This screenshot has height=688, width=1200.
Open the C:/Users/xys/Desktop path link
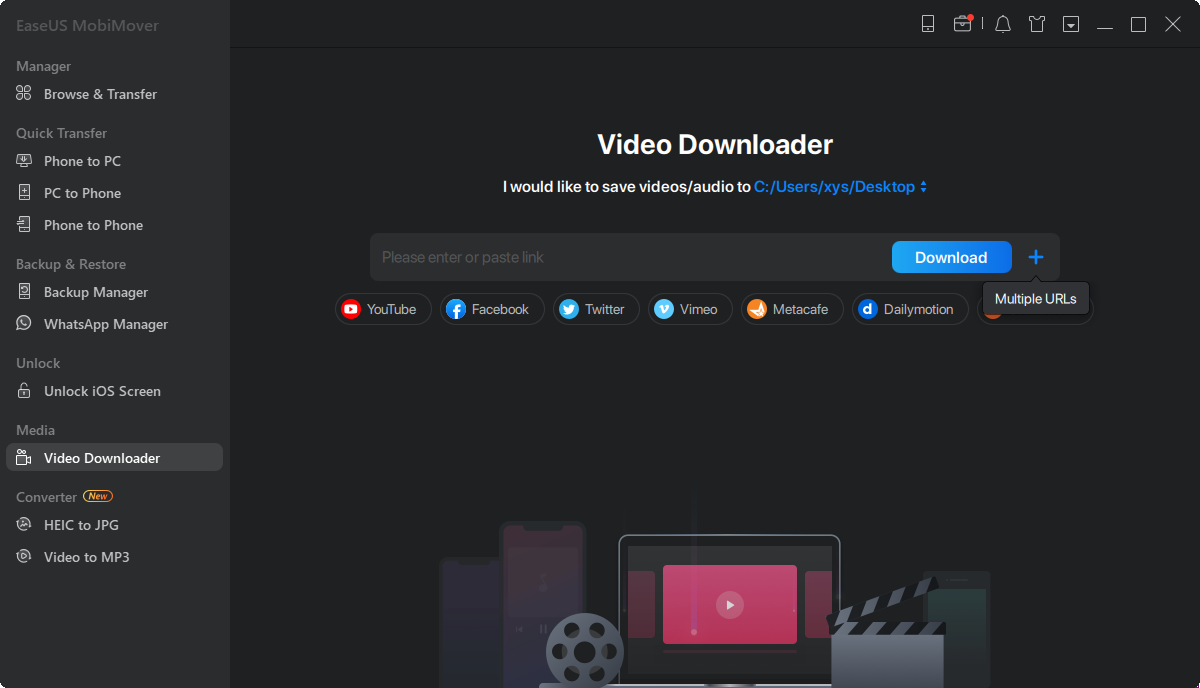tap(834, 187)
